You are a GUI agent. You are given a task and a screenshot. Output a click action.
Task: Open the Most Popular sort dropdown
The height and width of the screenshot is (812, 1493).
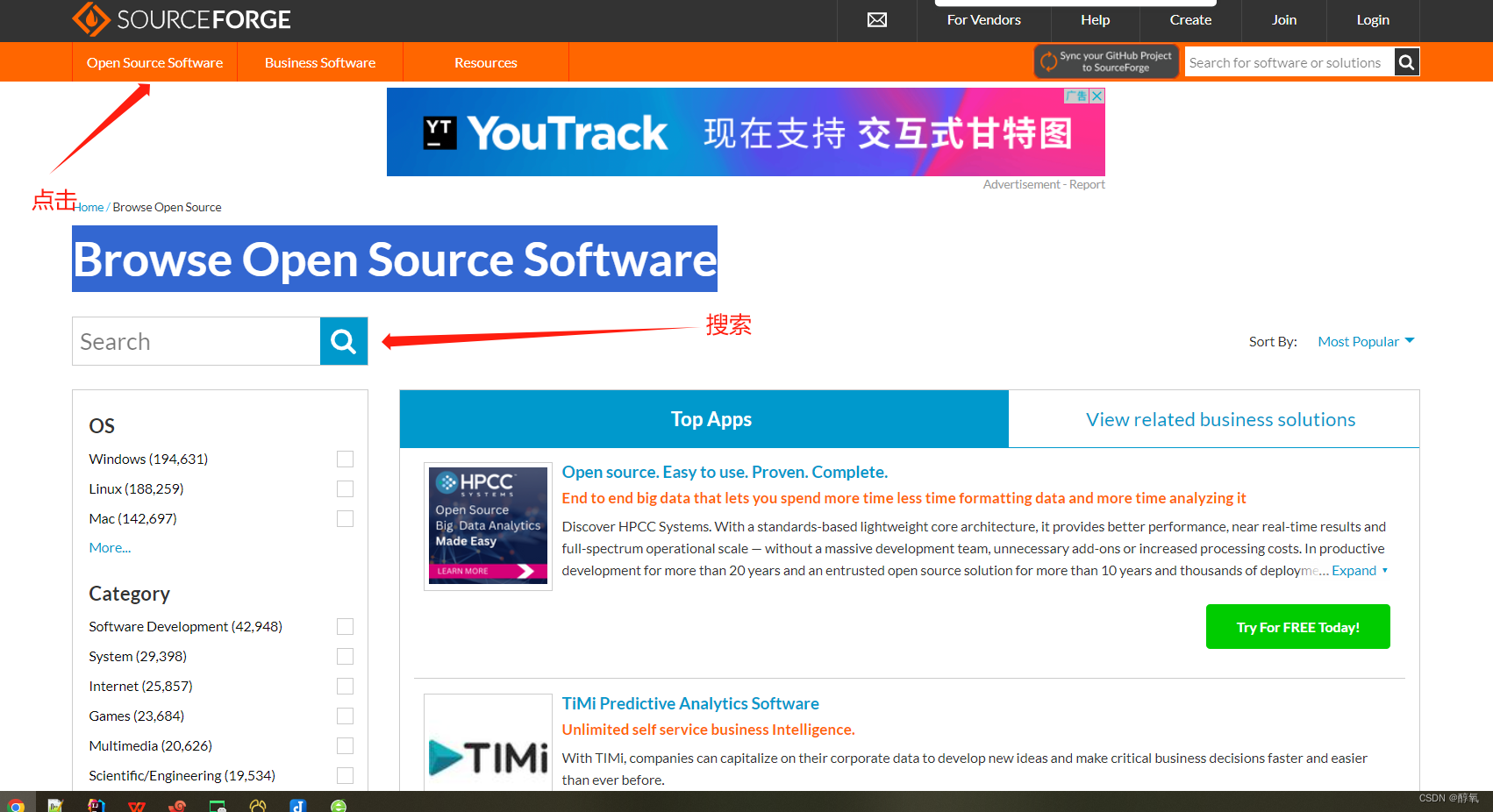click(x=1366, y=341)
